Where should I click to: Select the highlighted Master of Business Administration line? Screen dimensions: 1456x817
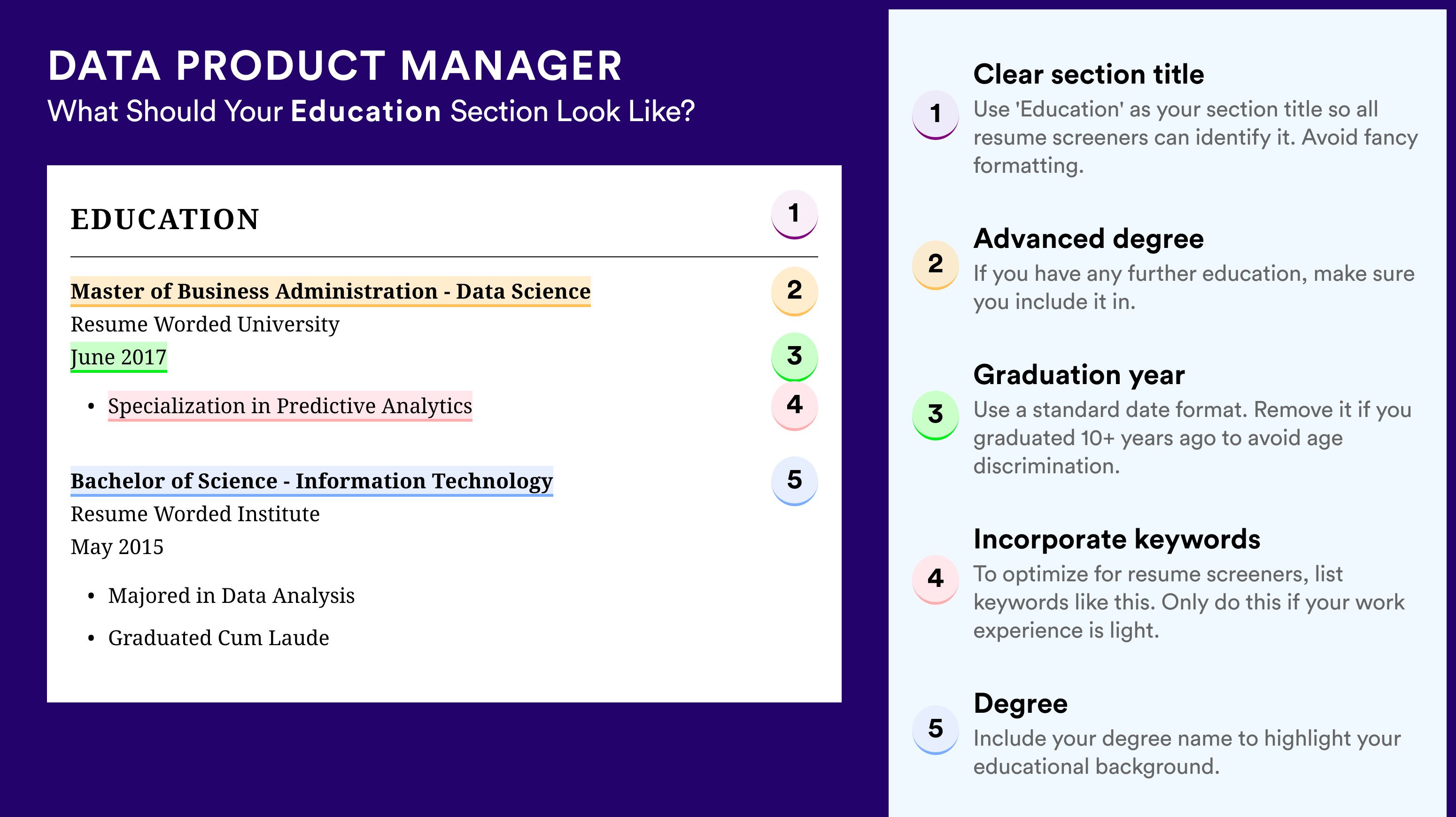click(331, 292)
